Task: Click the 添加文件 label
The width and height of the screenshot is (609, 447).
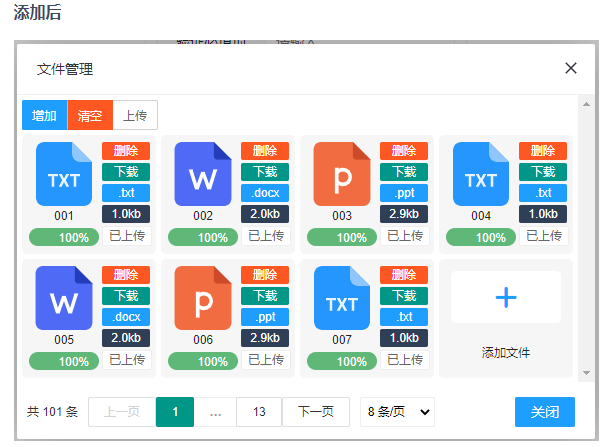Action: point(506,353)
